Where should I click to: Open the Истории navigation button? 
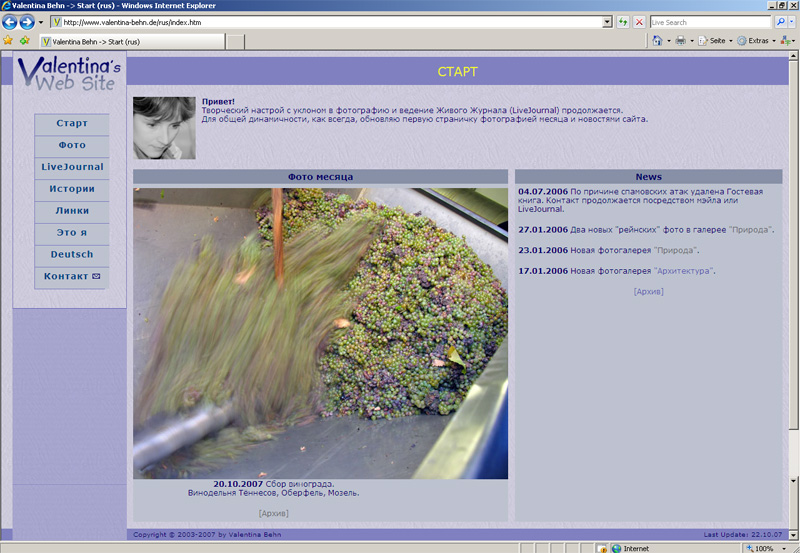point(72,189)
